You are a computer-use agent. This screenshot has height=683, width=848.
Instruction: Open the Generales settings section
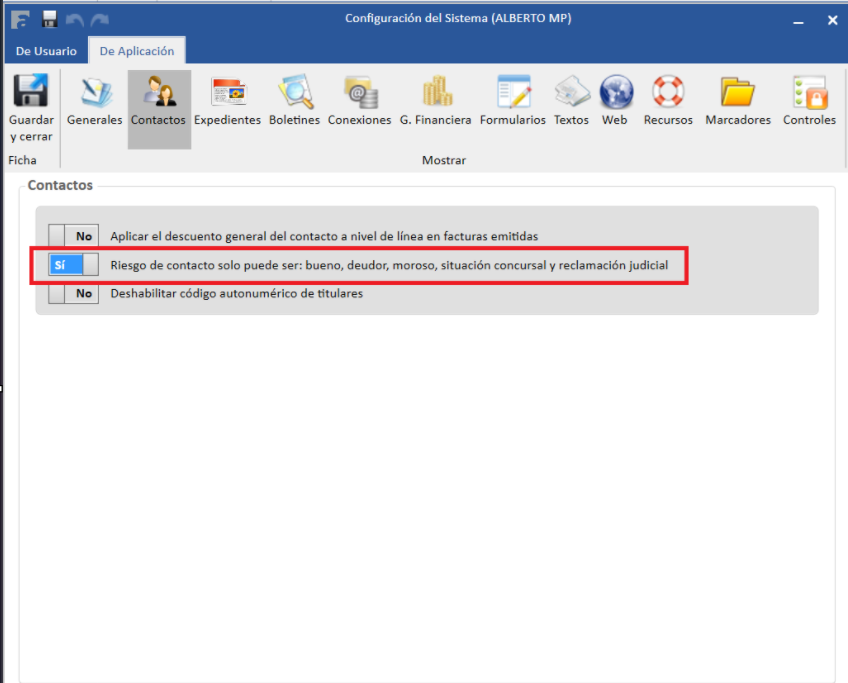coord(94,103)
